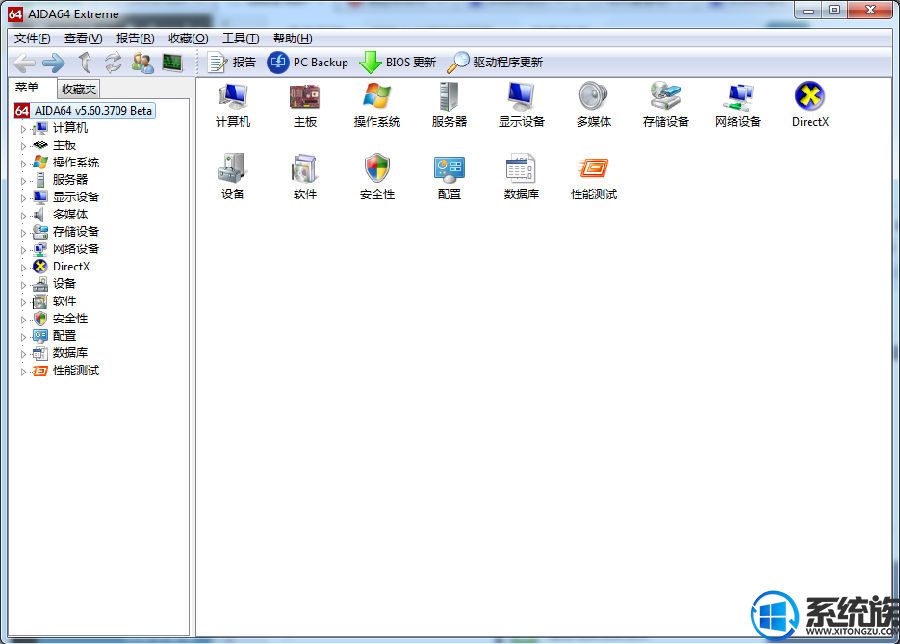900x644 pixels.
Task: Open the 查看(V) menu
Action: 83,38
